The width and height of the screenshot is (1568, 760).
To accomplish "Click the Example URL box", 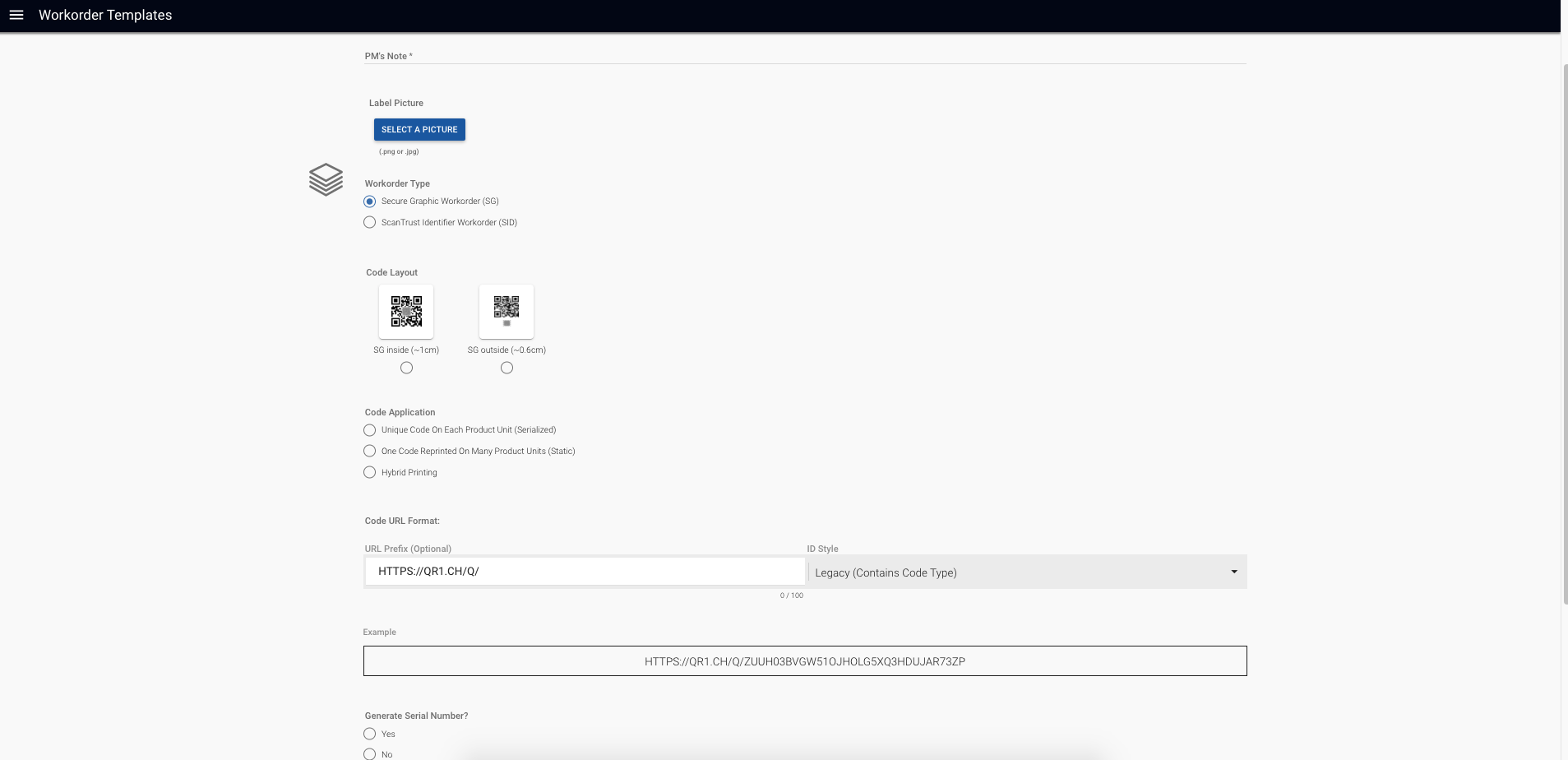I will click(805, 661).
